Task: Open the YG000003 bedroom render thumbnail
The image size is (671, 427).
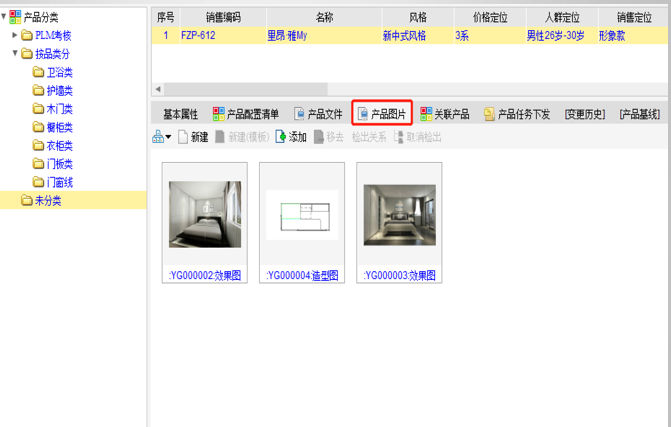Action: [x=400, y=215]
